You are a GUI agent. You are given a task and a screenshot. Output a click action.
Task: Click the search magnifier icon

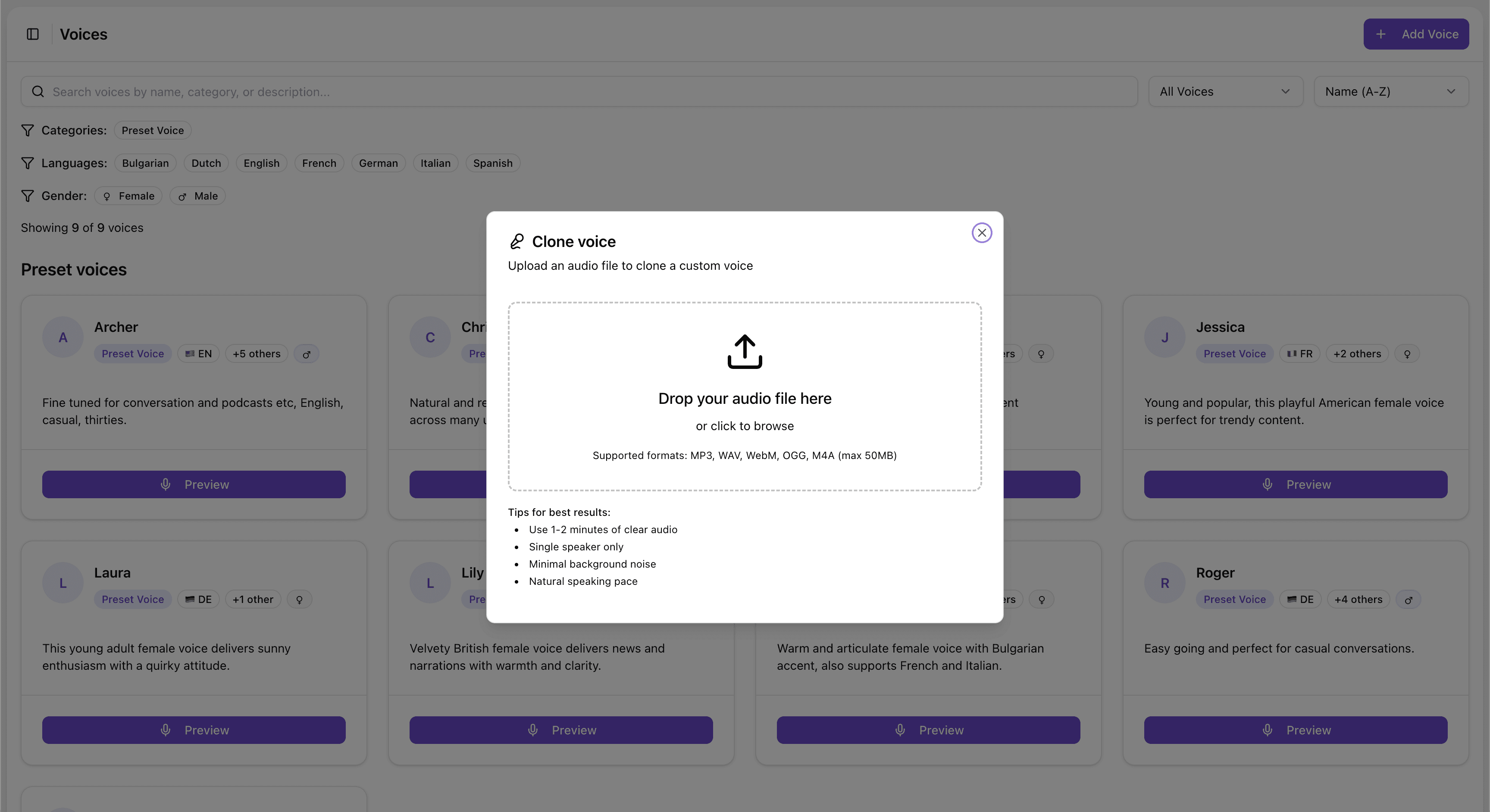tap(38, 91)
